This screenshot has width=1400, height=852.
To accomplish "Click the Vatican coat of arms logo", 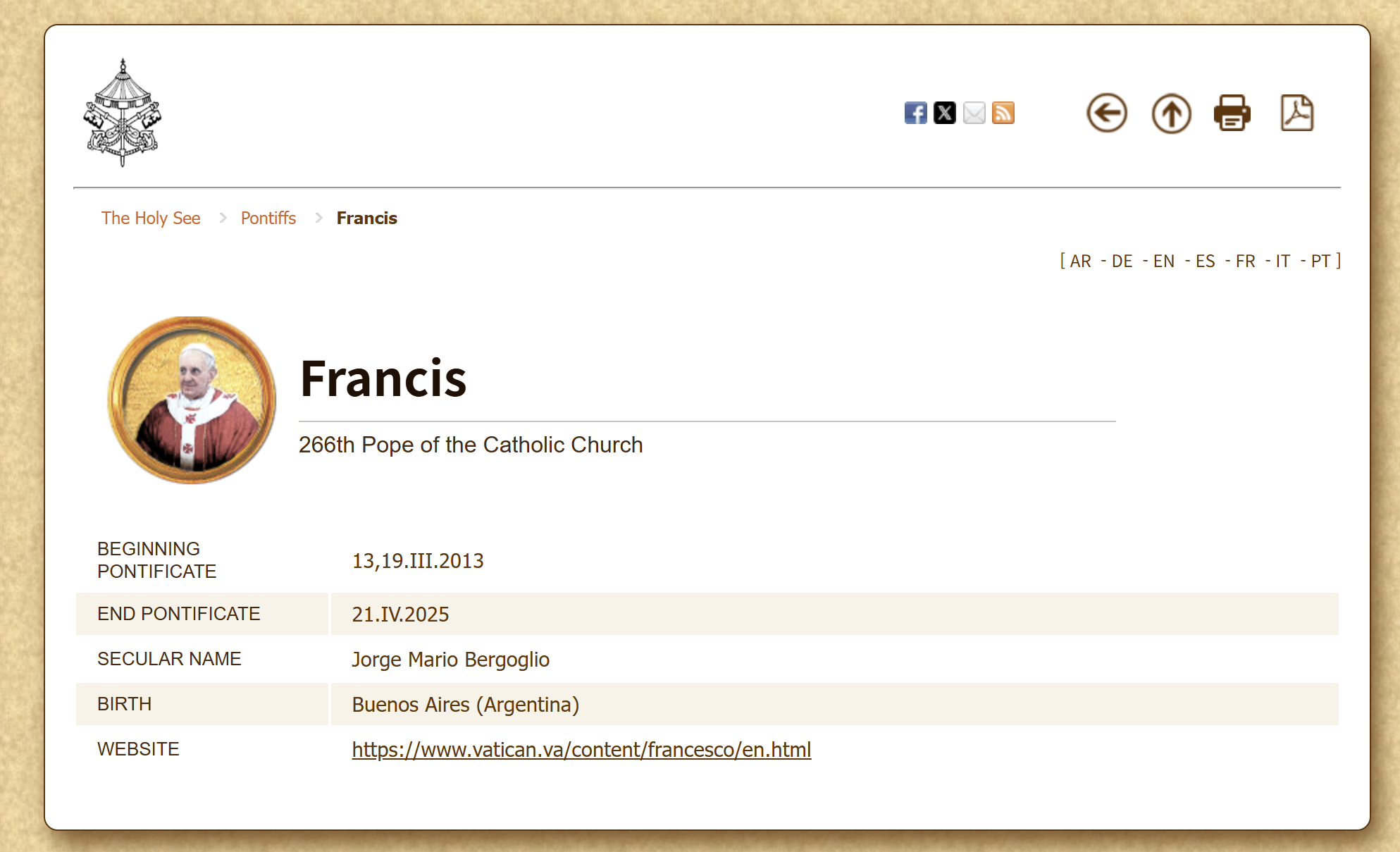I will pyautogui.click(x=123, y=113).
